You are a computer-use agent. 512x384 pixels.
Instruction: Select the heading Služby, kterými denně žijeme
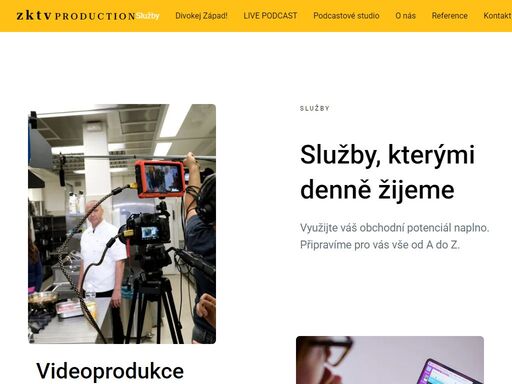coord(387,172)
